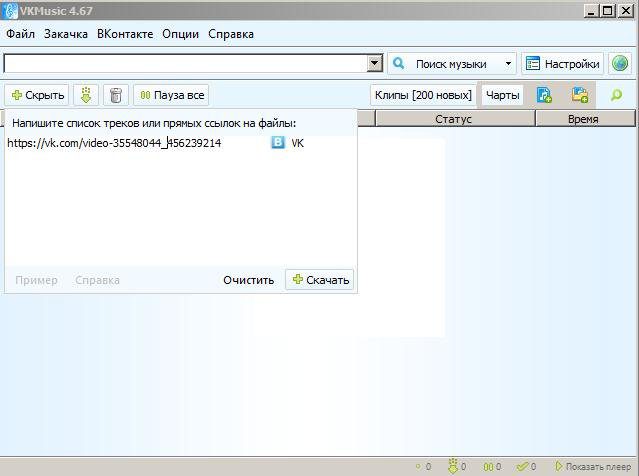Screen dimensions: 639x476
Task: Open Настройки settings
Action: [562, 64]
